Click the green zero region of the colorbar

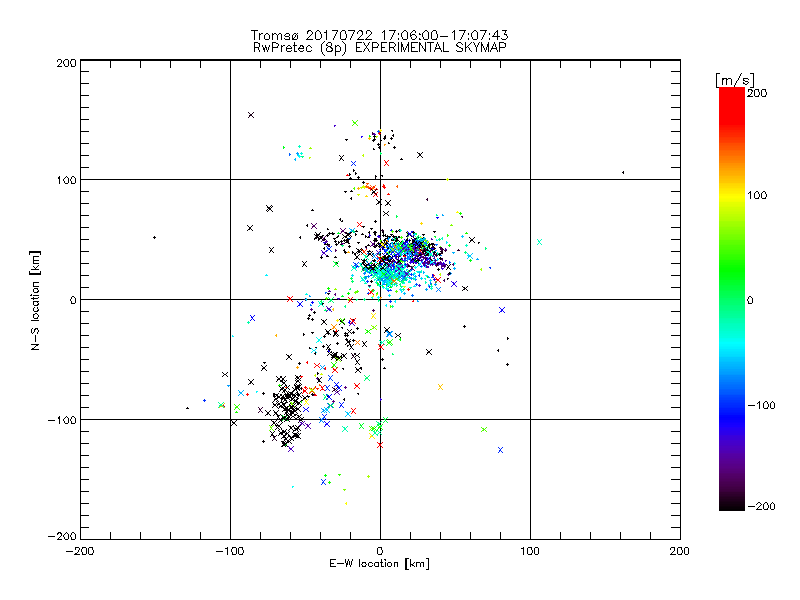(732, 299)
